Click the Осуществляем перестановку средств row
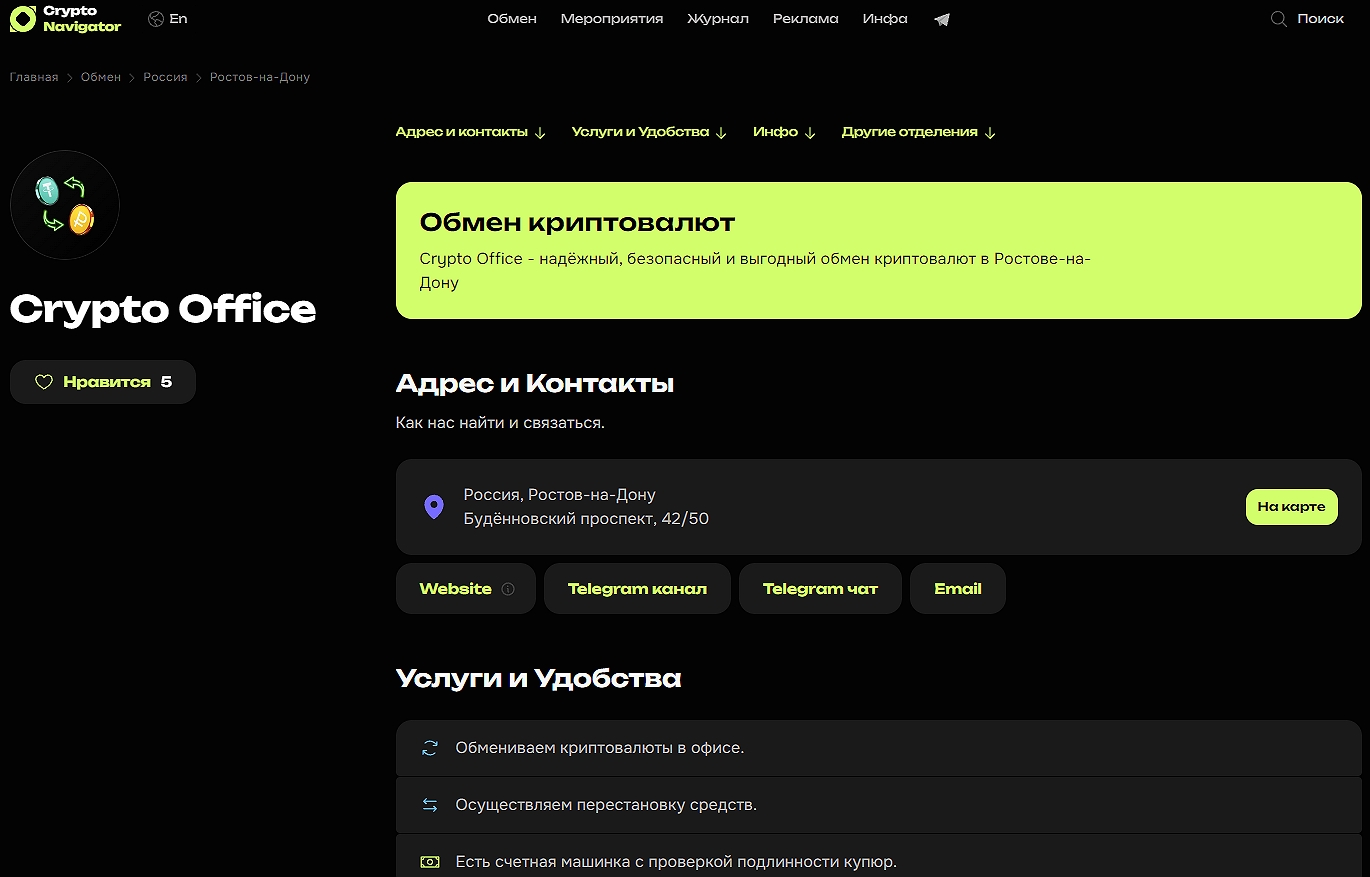 point(879,805)
